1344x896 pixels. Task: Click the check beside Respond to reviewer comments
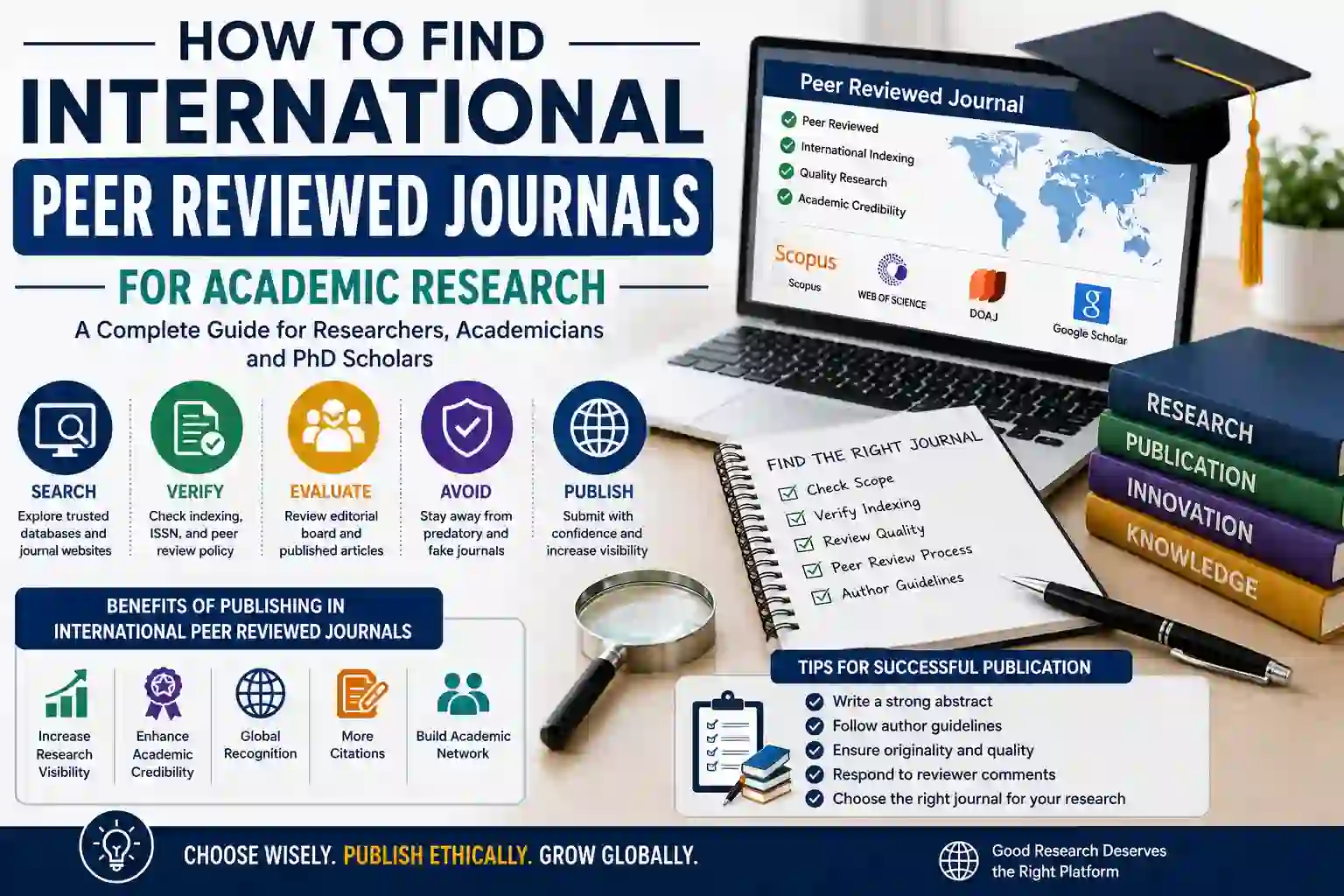[815, 774]
